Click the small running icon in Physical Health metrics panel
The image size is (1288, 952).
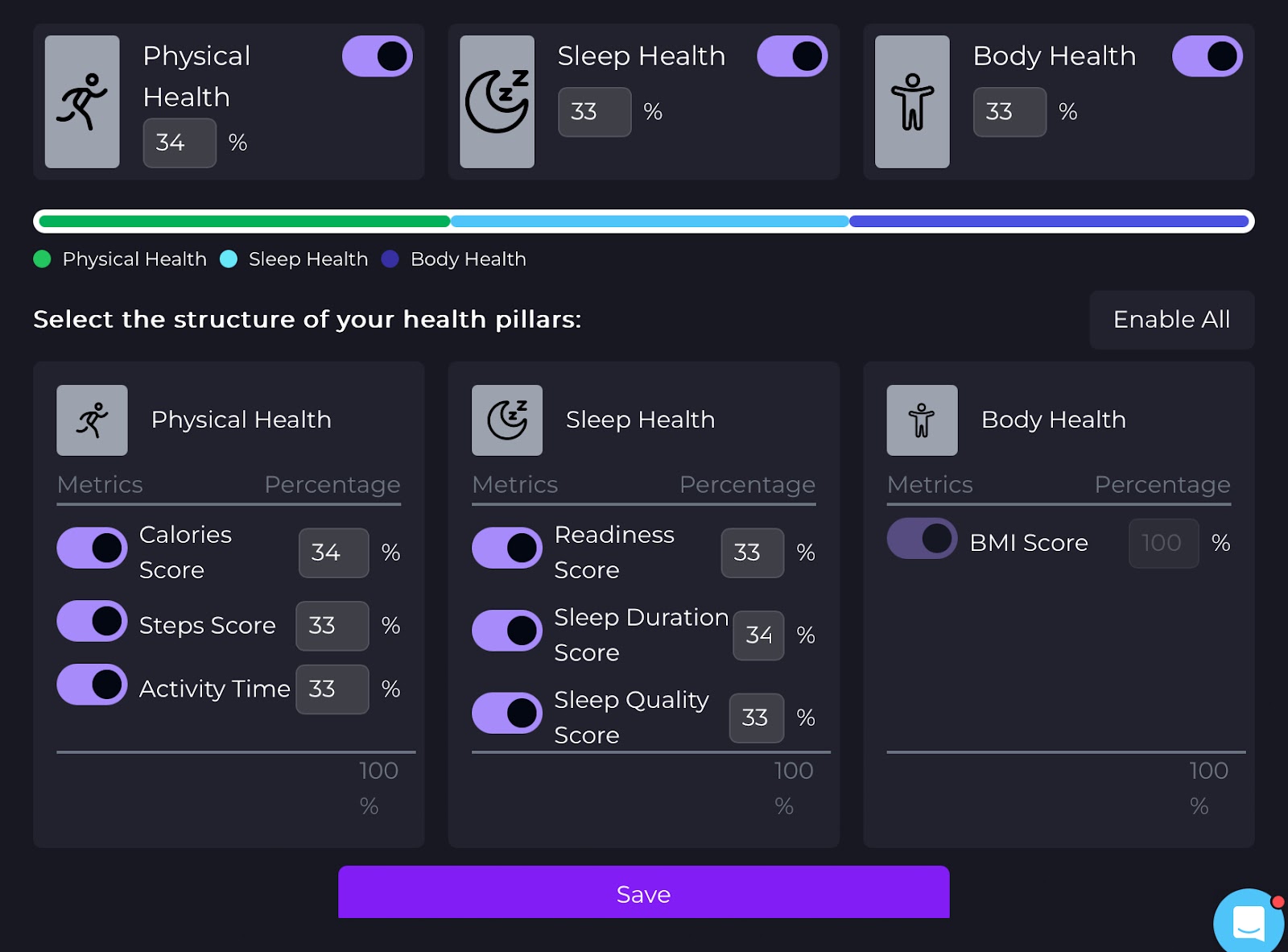point(92,420)
